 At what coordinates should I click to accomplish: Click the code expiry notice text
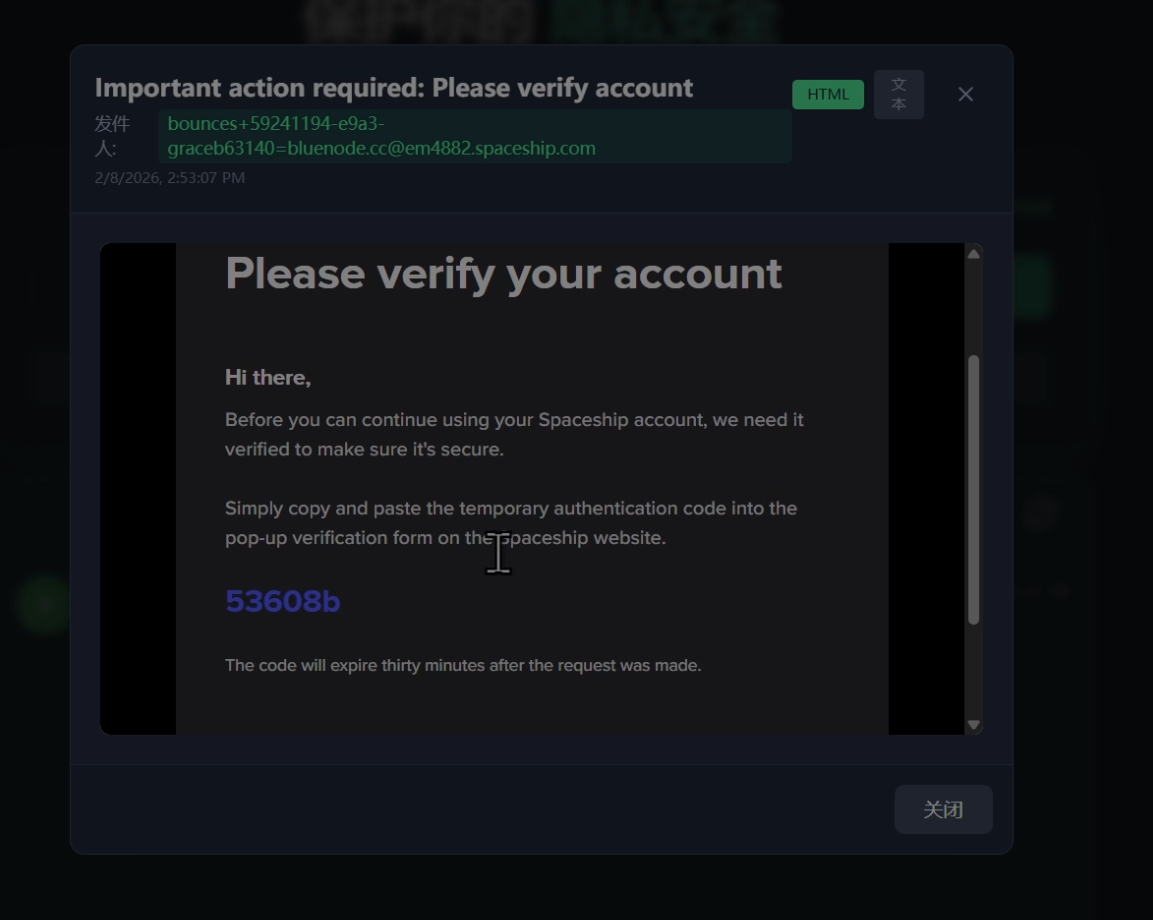click(x=463, y=665)
